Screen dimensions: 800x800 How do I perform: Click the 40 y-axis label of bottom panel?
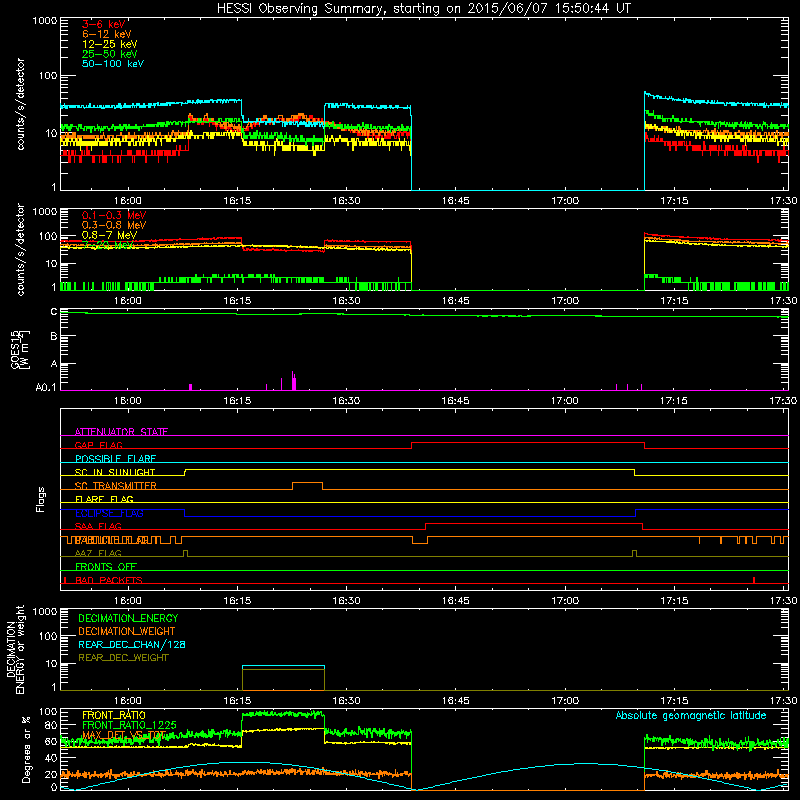[x=51, y=758]
